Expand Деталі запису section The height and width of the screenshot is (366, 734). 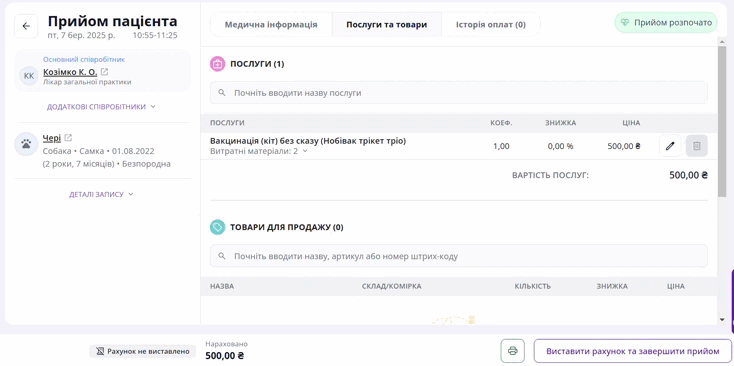pyautogui.click(x=102, y=194)
